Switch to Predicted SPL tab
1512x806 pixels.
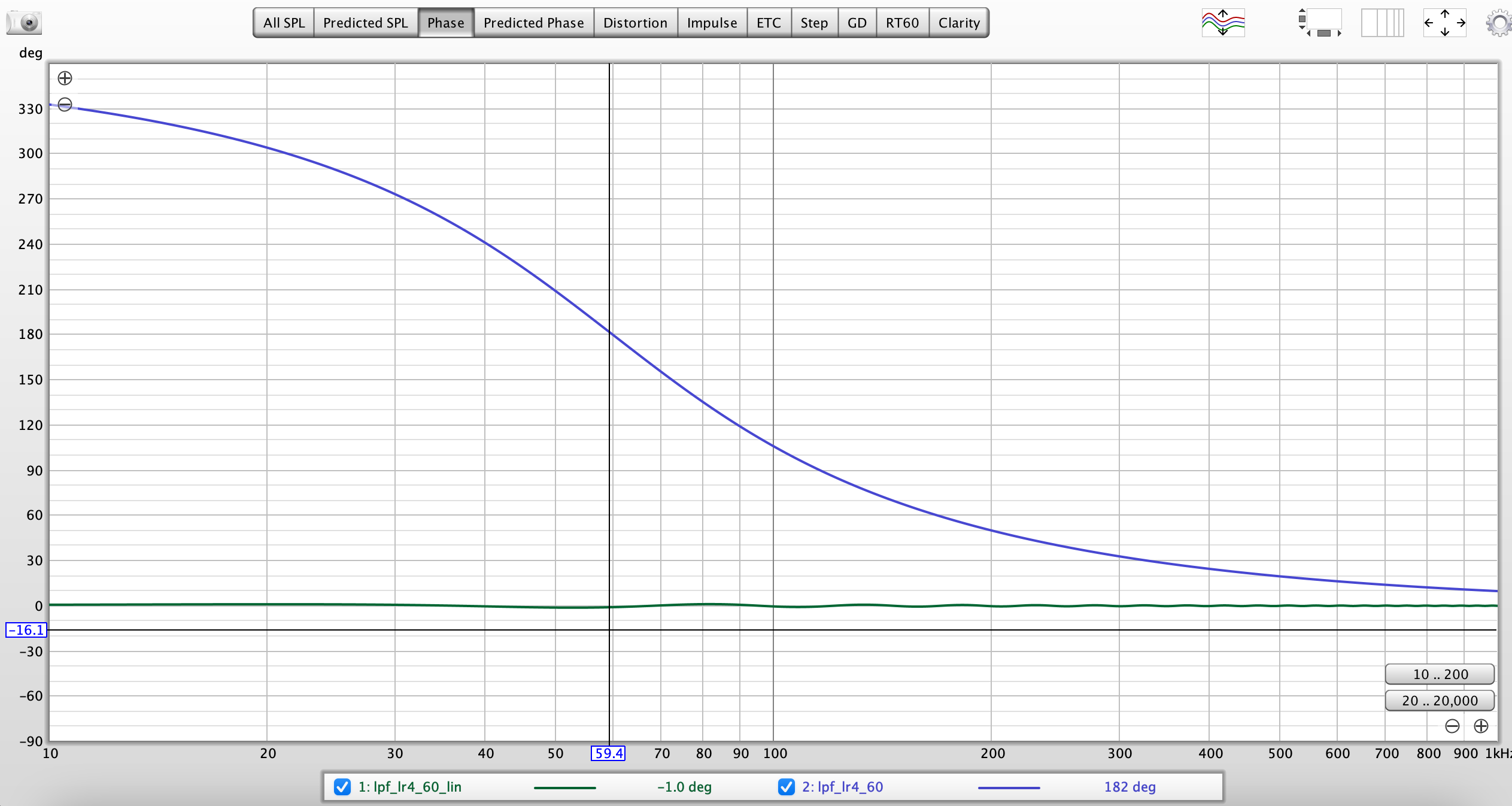click(365, 23)
